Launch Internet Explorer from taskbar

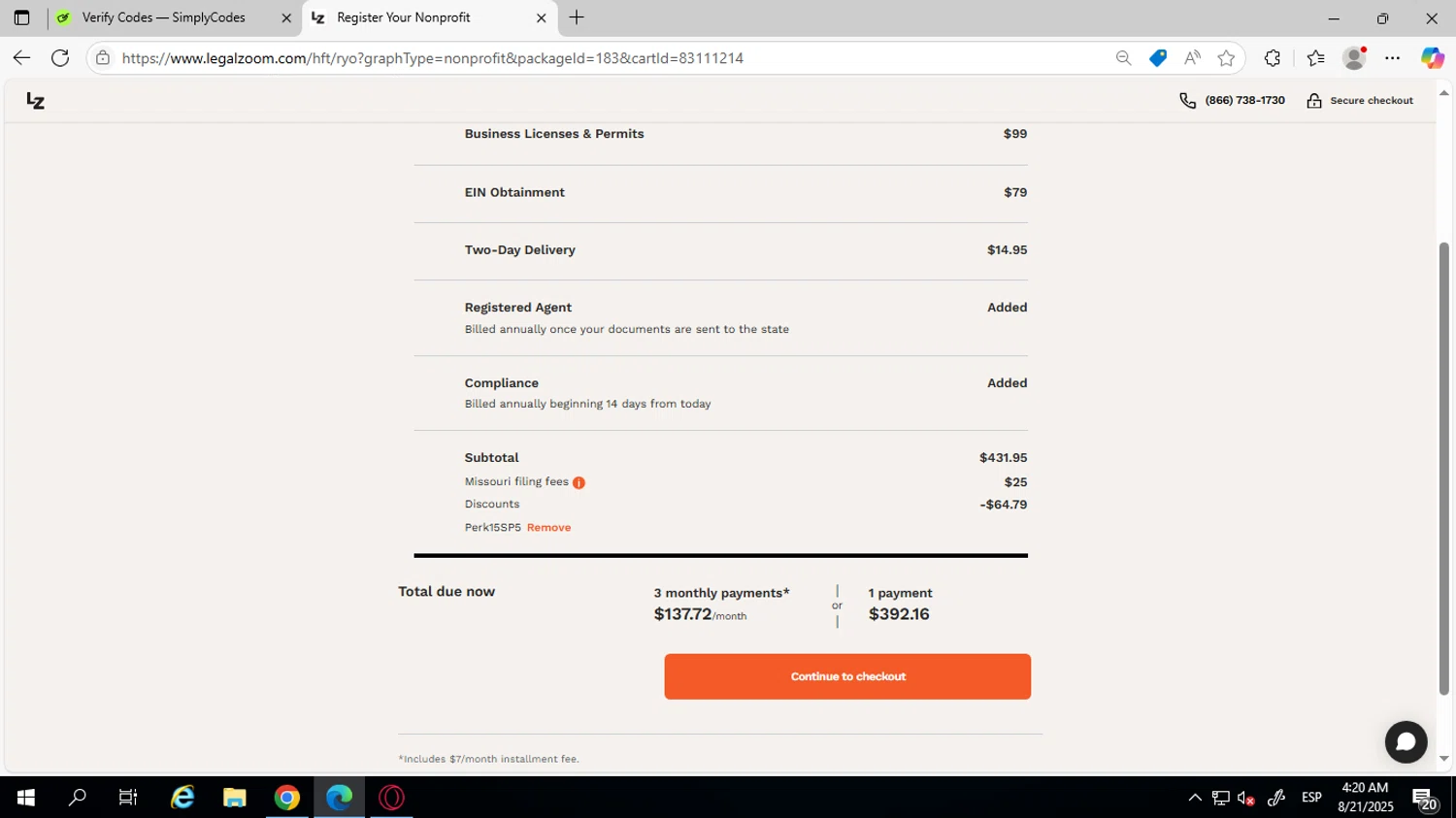point(182,798)
